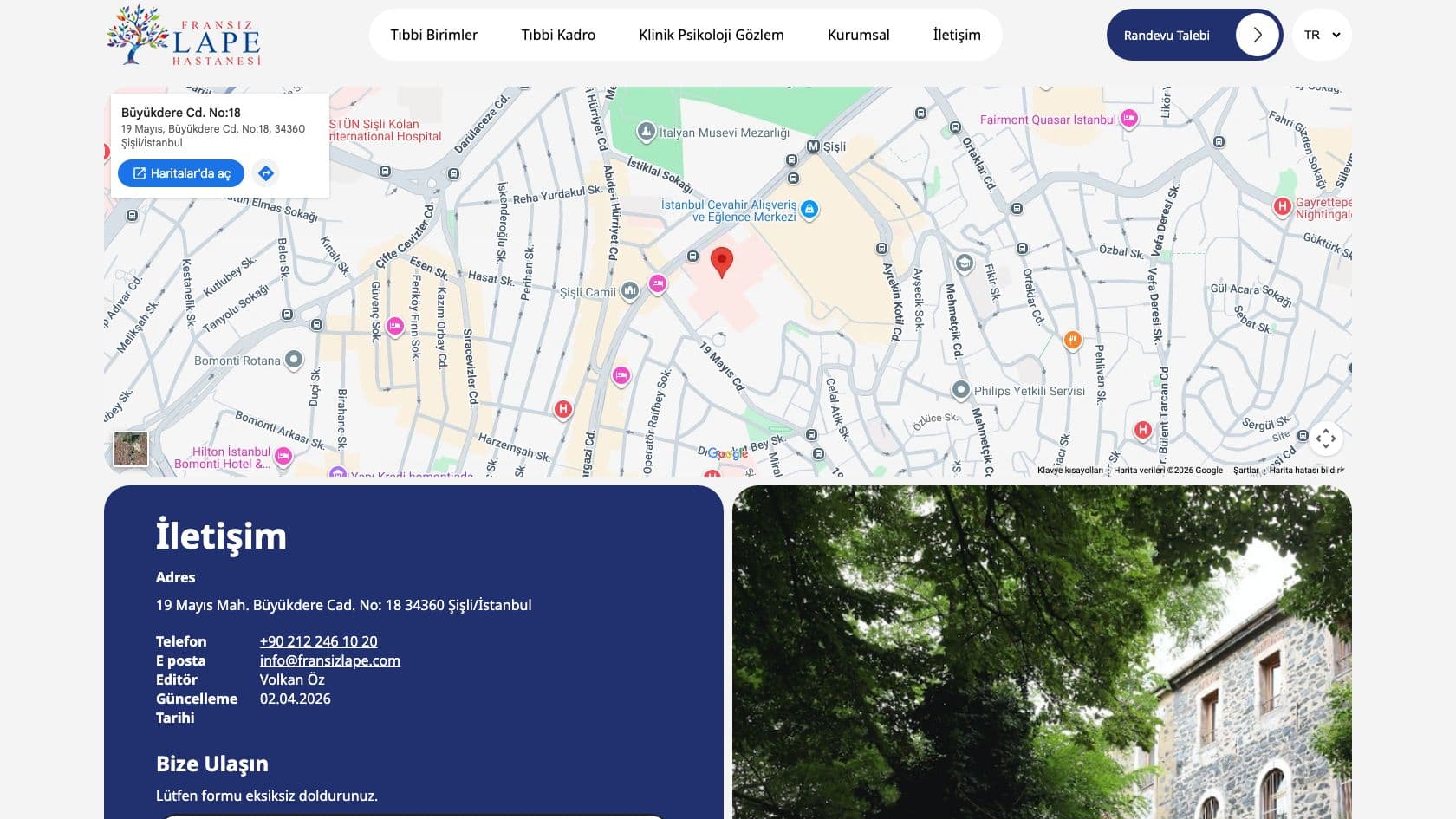Viewport: 1456px width, 819px height.
Task: Click Fairmont Quasar İstanbul hotel icon
Action: pyautogui.click(x=1128, y=119)
